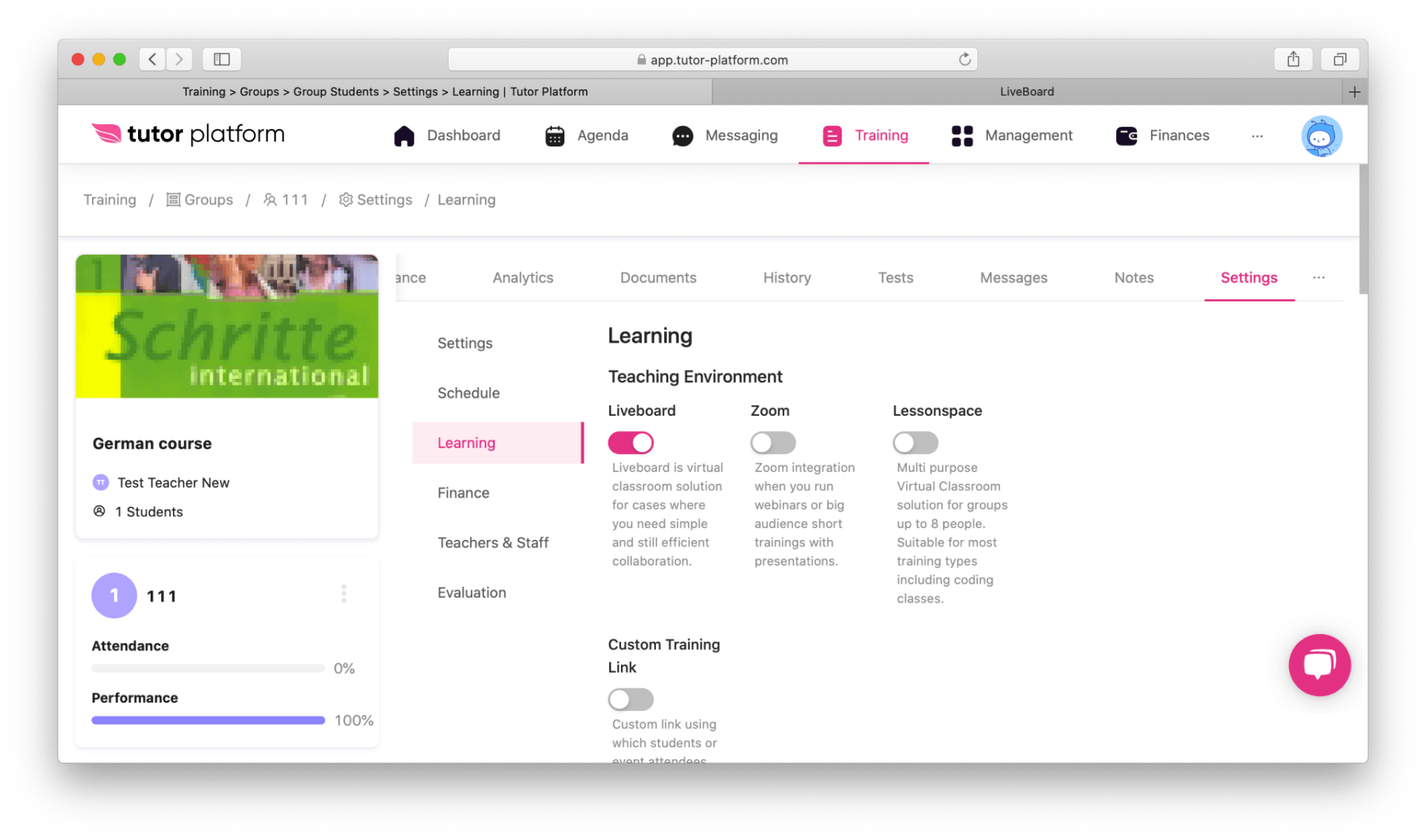Screen dimensions: 1426x840
Task: Disable the Liveboard teaching environment toggle
Action: pos(631,442)
